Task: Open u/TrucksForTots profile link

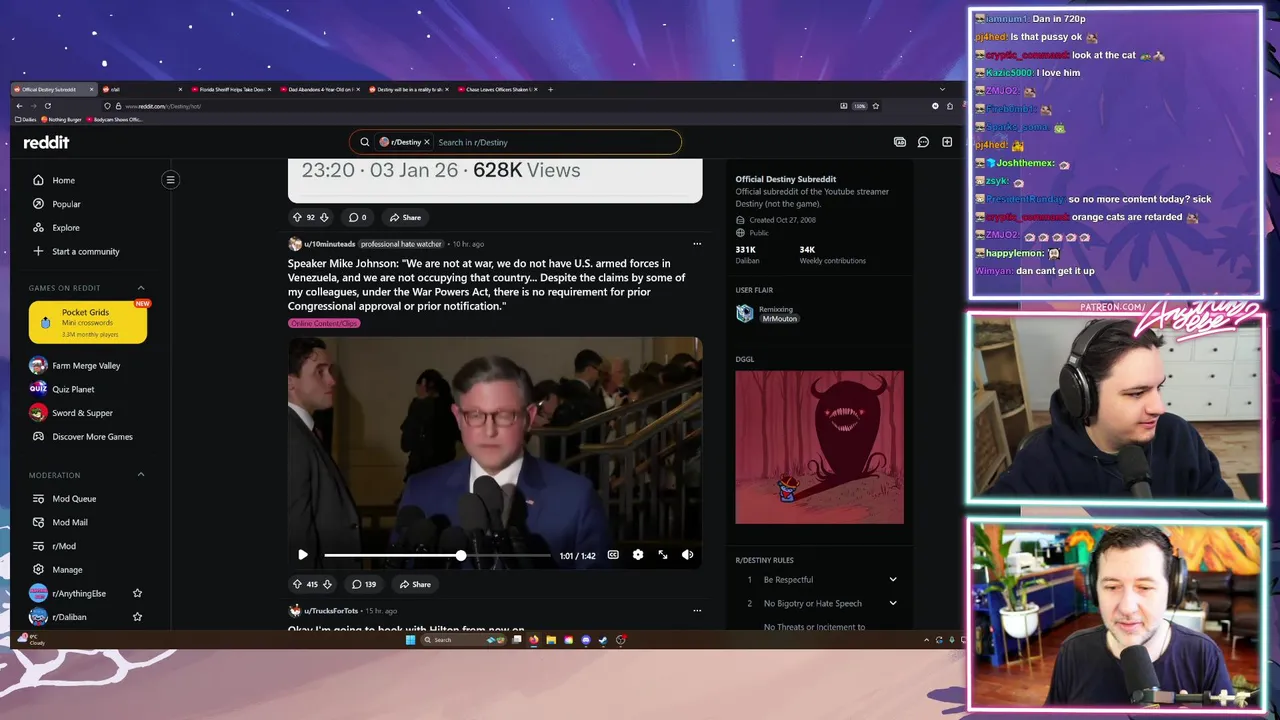Action: click(x=331, y=610)
